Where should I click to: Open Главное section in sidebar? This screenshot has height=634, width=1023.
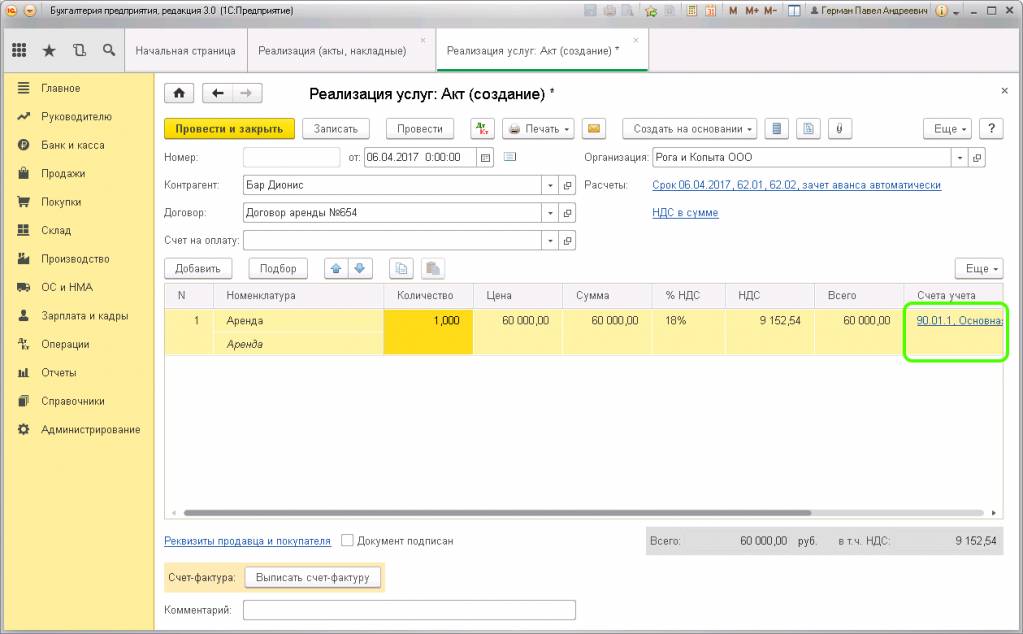[61, 88]
